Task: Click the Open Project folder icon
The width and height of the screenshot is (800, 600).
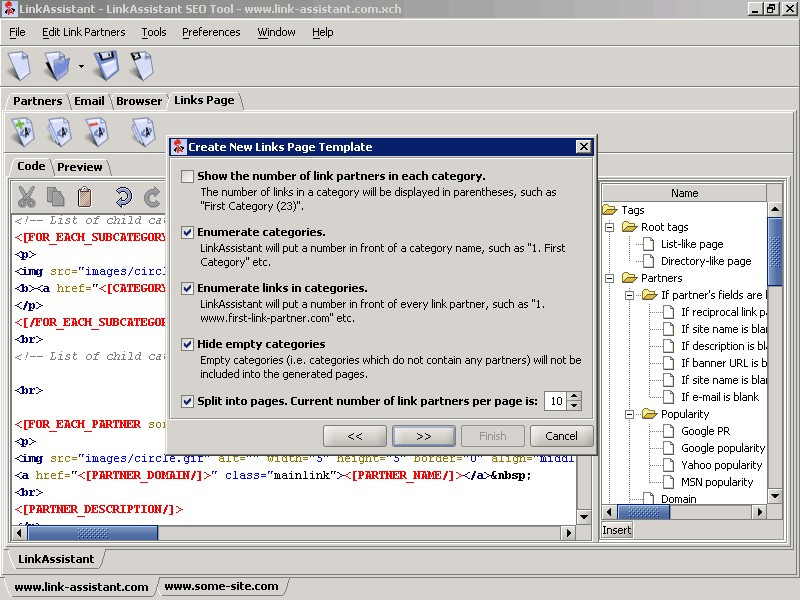Action: click(57, 65)
